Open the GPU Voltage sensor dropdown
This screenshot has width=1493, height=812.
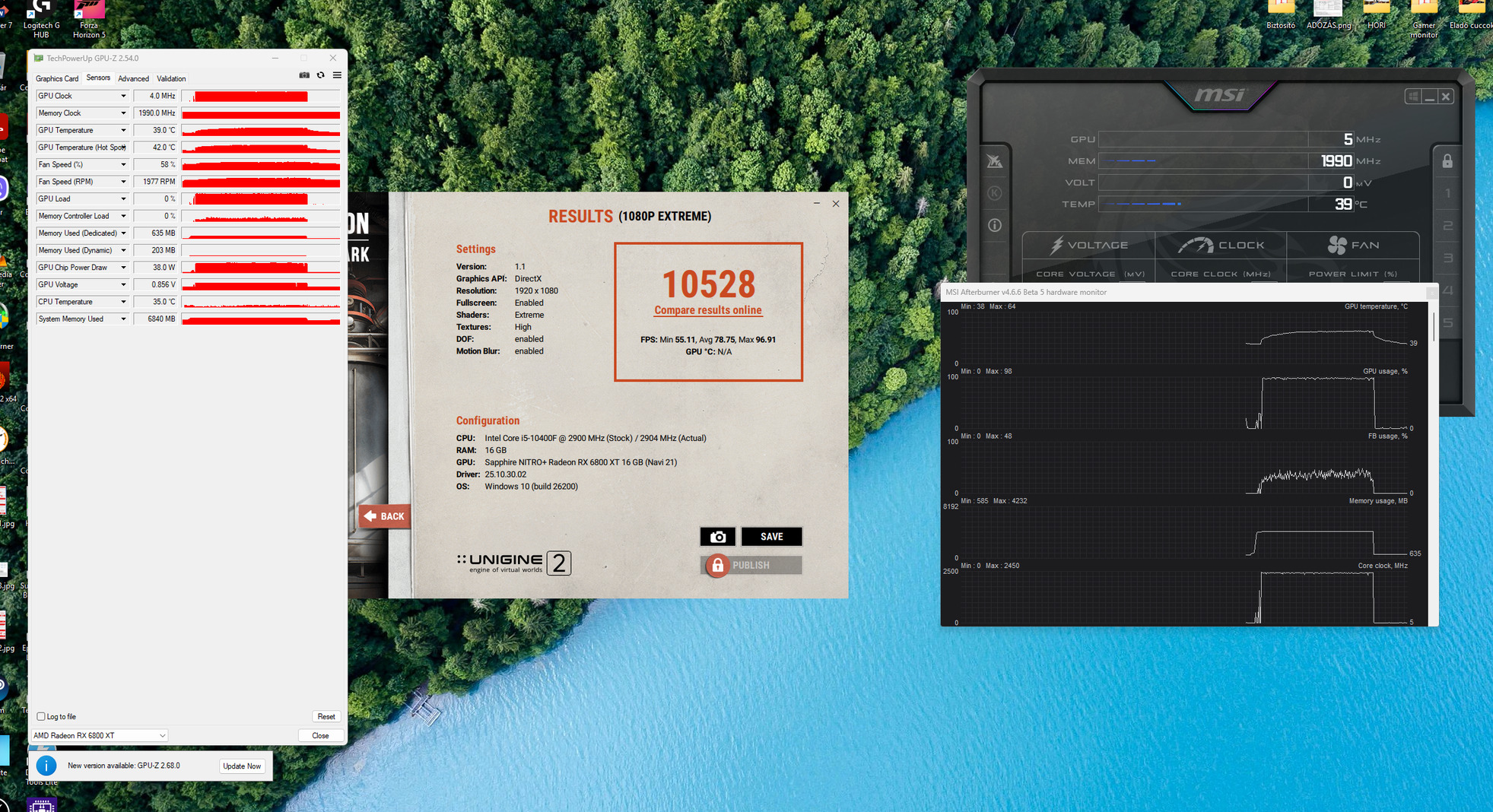123,284
